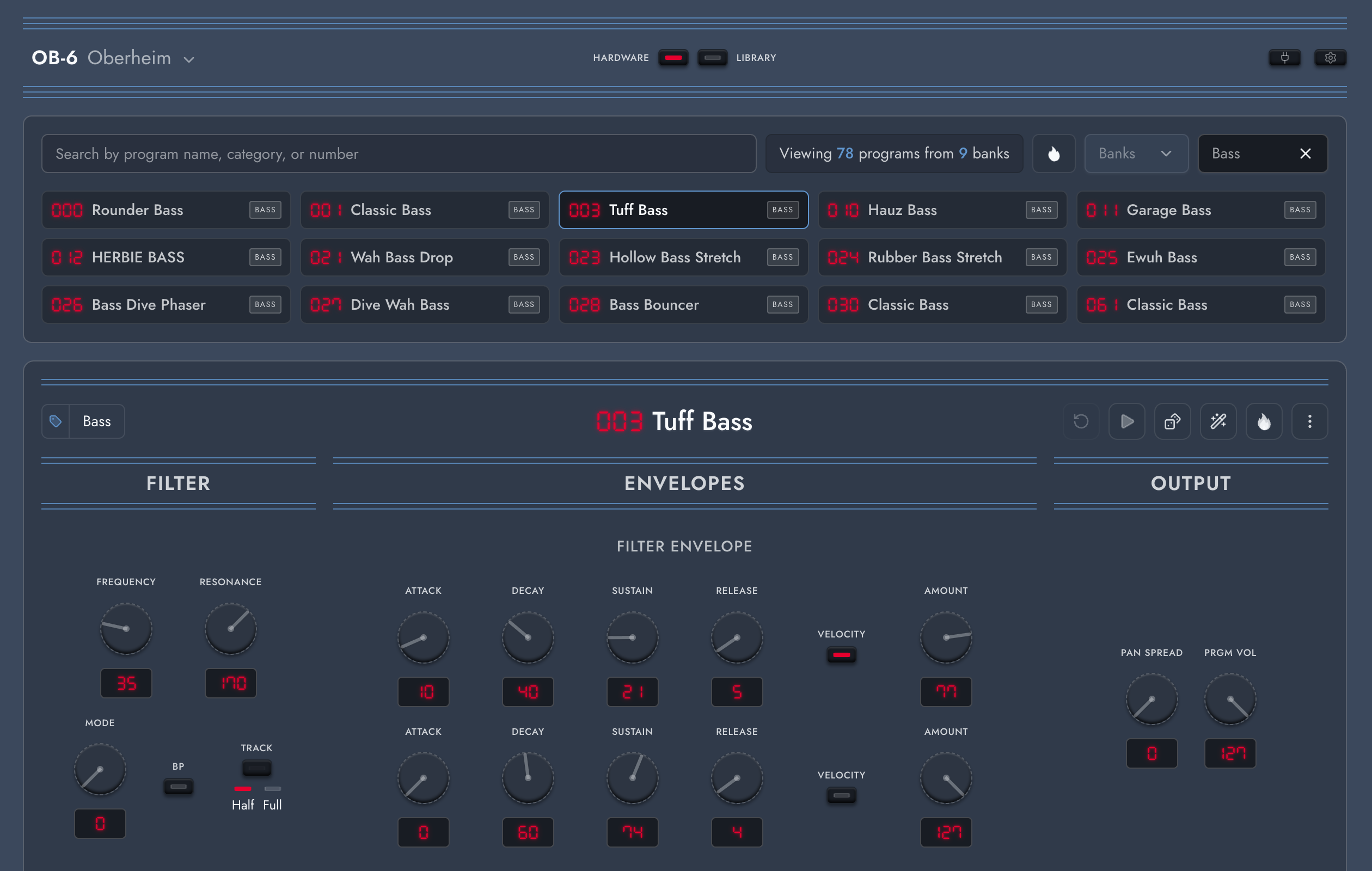The width and height of the screenshot is (1372, 871).
Task: Click the frequency value display 35
Action: [x=126, y=683]
